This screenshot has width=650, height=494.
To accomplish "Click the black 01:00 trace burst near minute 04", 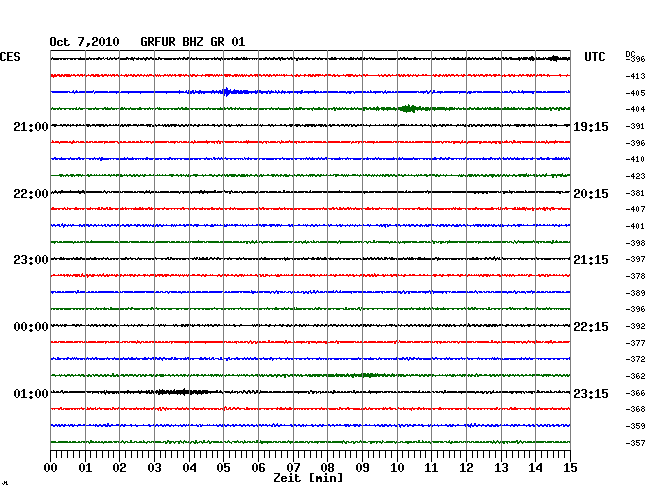I will tap(182, 392).
